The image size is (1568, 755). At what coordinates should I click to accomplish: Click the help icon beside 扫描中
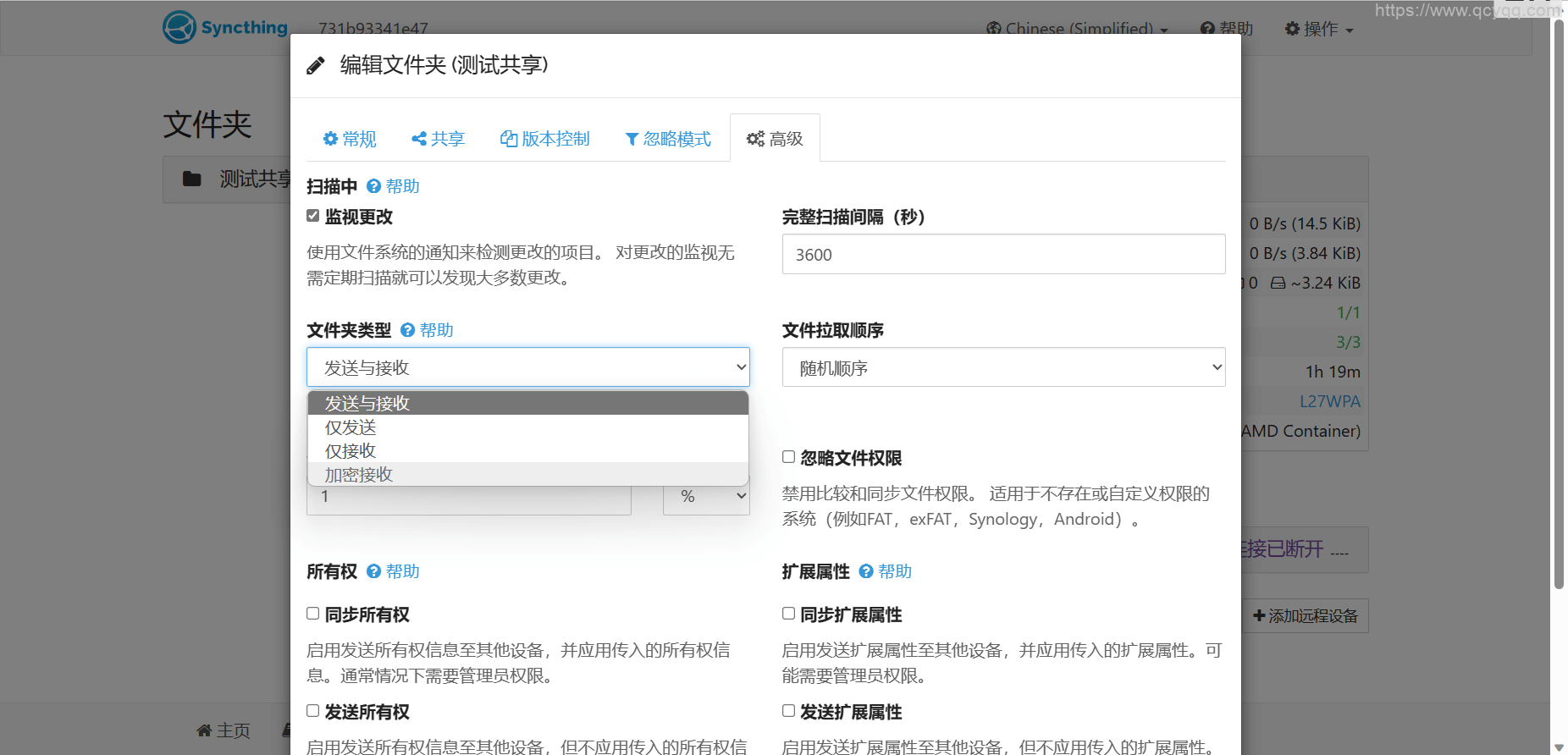coord(373,186)
